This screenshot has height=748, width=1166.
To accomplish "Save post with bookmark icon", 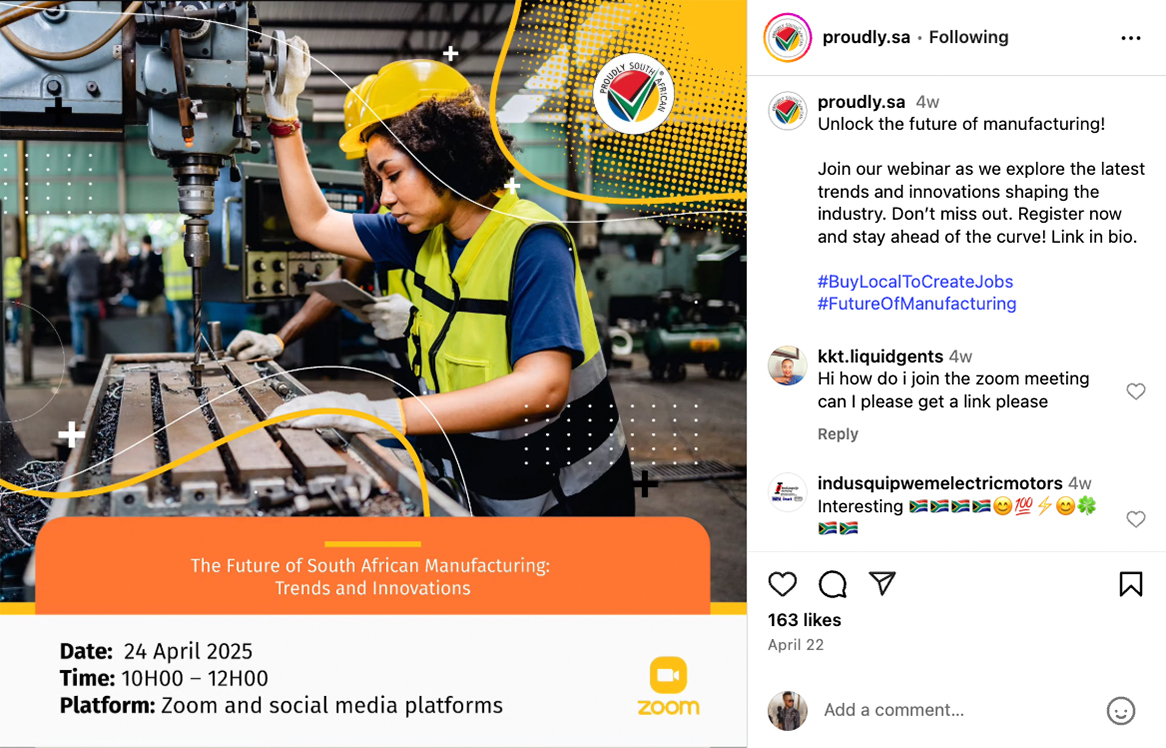I will tap(1130, 584).
